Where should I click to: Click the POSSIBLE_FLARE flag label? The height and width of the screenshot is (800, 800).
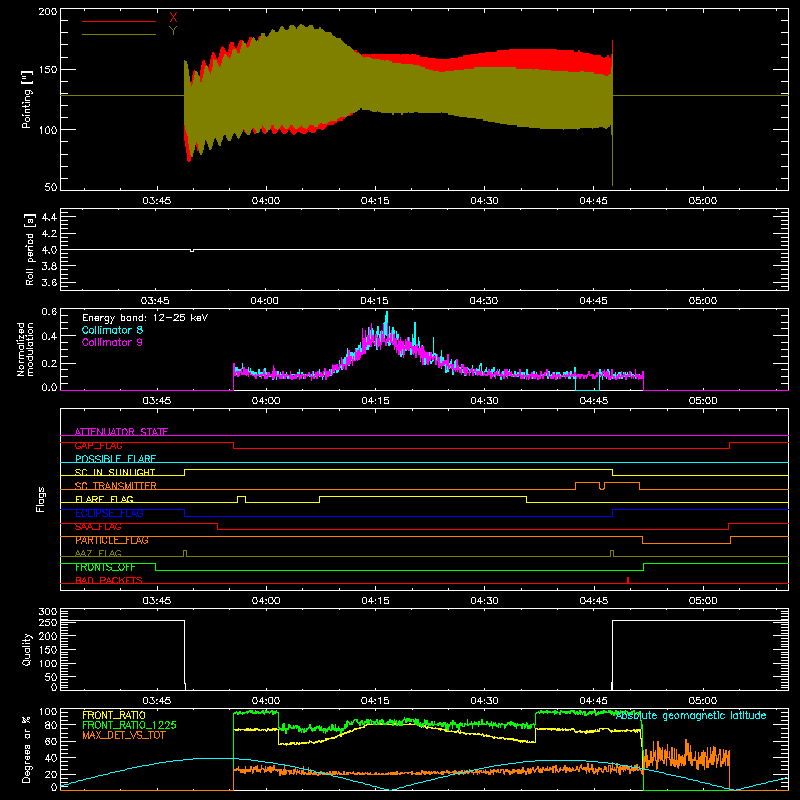(115, 459)
